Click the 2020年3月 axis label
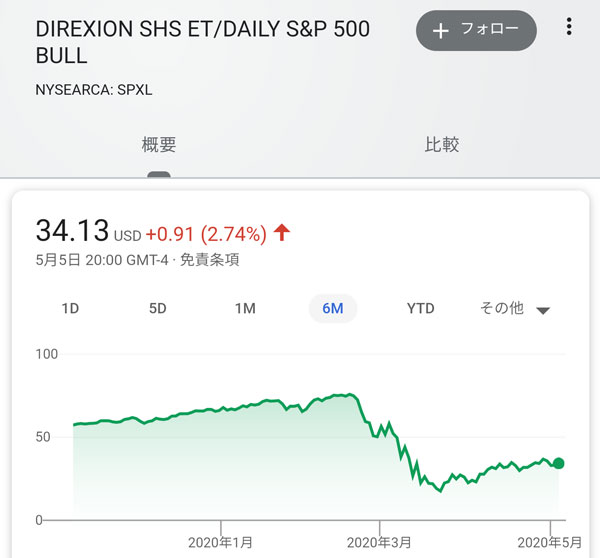Viewport: 600px width, 558px height. 380,542
